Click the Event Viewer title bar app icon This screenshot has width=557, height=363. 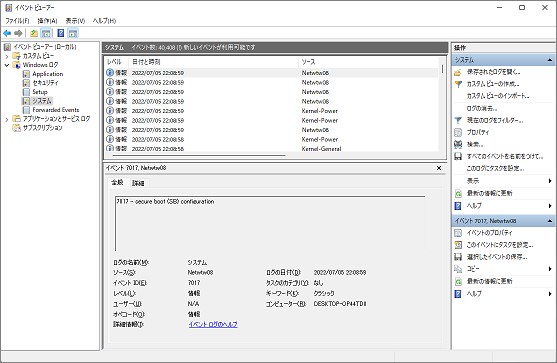[x=9, y=7]
